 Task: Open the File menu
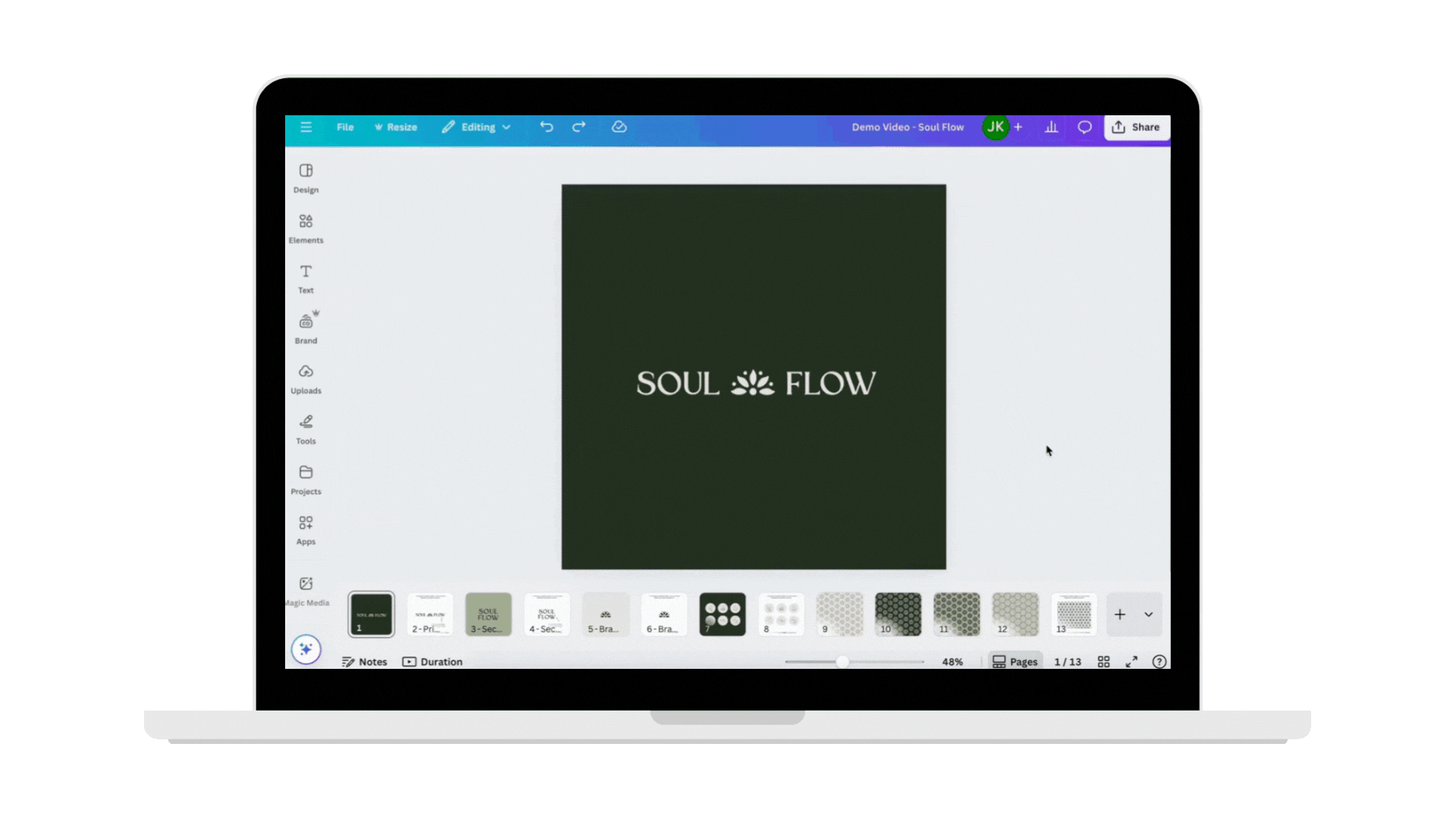tap(345, 127)
